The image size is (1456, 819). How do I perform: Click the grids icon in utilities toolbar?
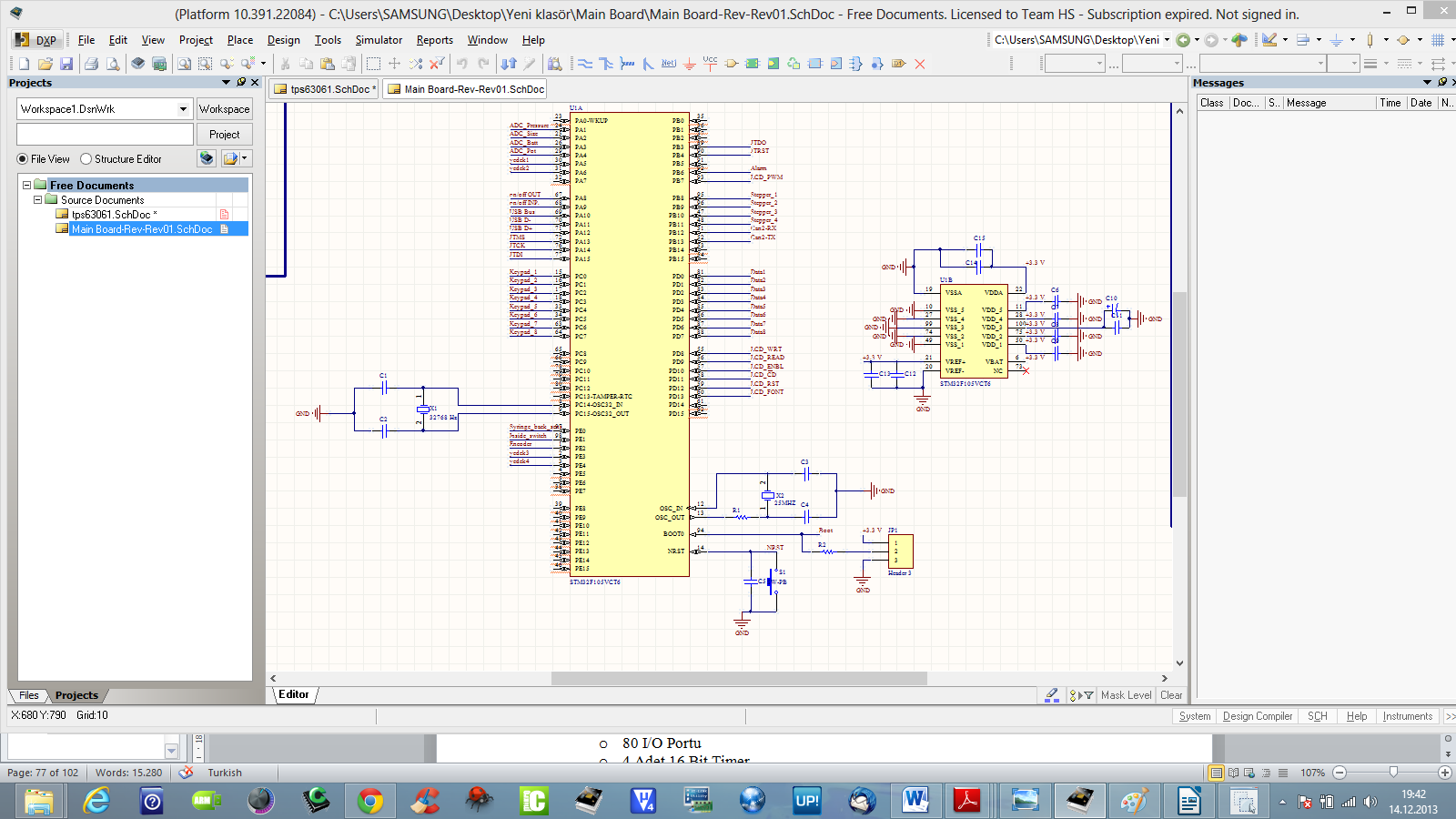coord(1438,40)
